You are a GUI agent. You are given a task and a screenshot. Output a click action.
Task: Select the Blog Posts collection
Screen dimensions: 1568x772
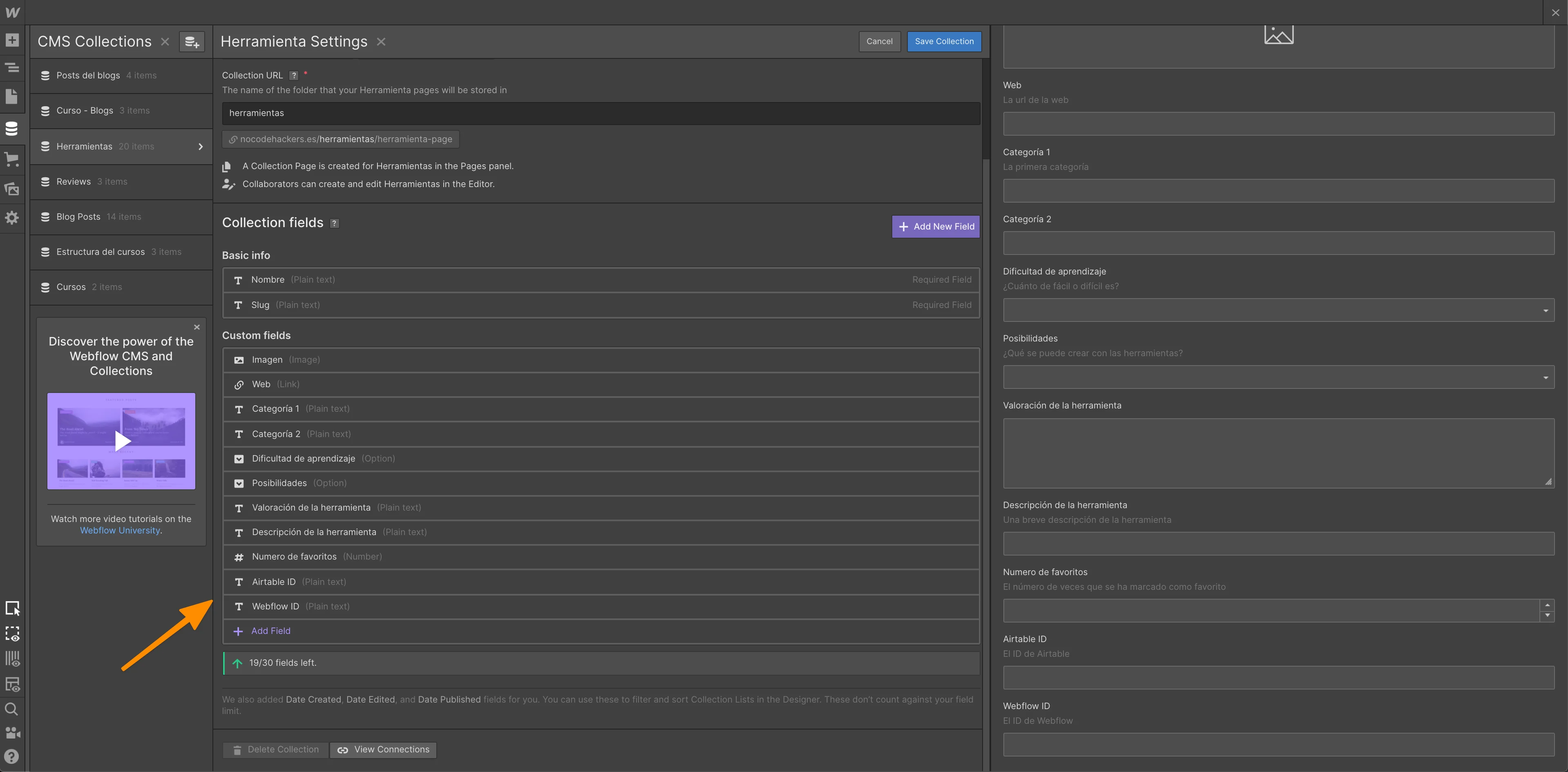point(78,216)
